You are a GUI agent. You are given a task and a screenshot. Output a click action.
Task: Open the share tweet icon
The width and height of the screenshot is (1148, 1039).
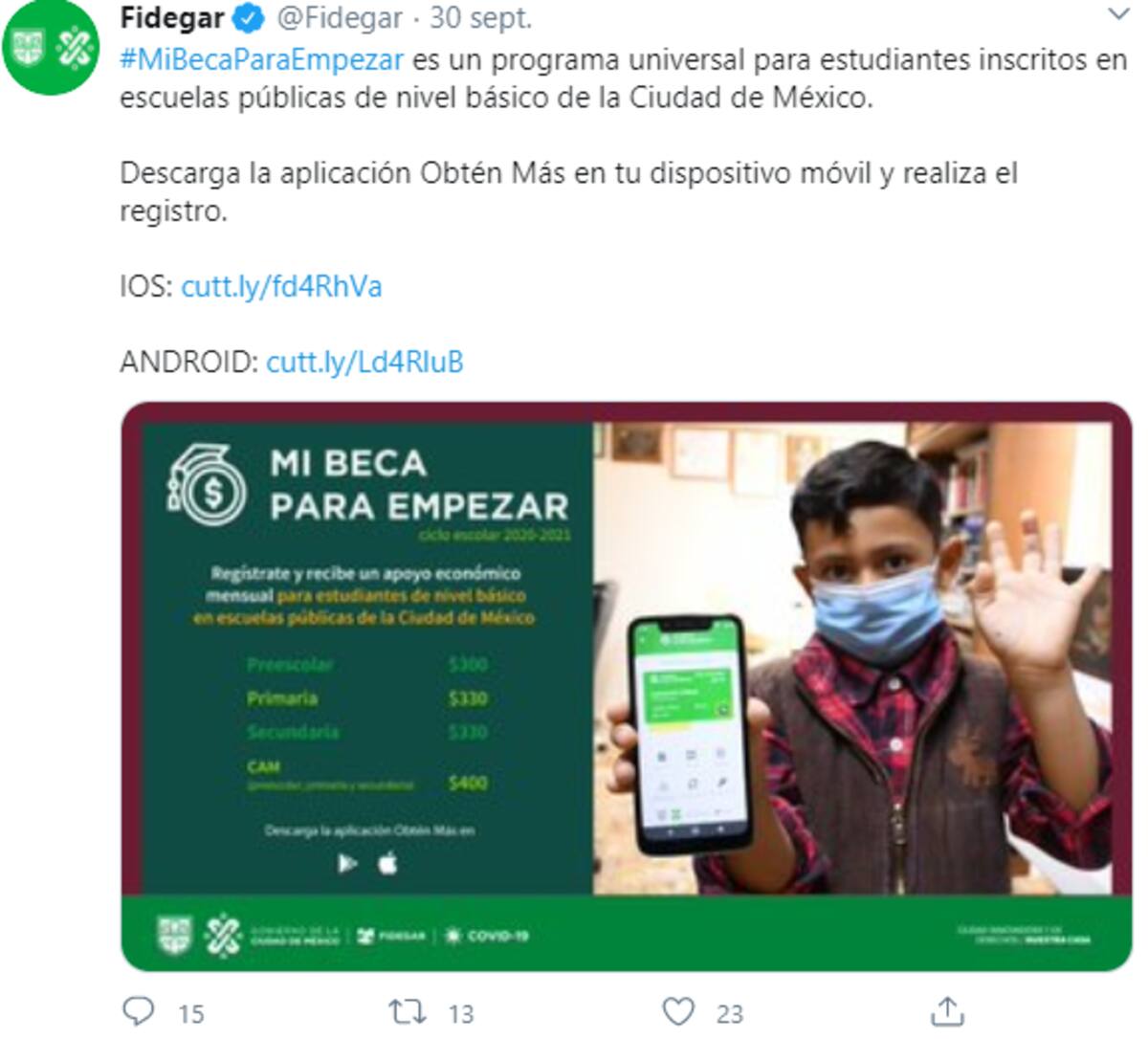[947, 1010]
